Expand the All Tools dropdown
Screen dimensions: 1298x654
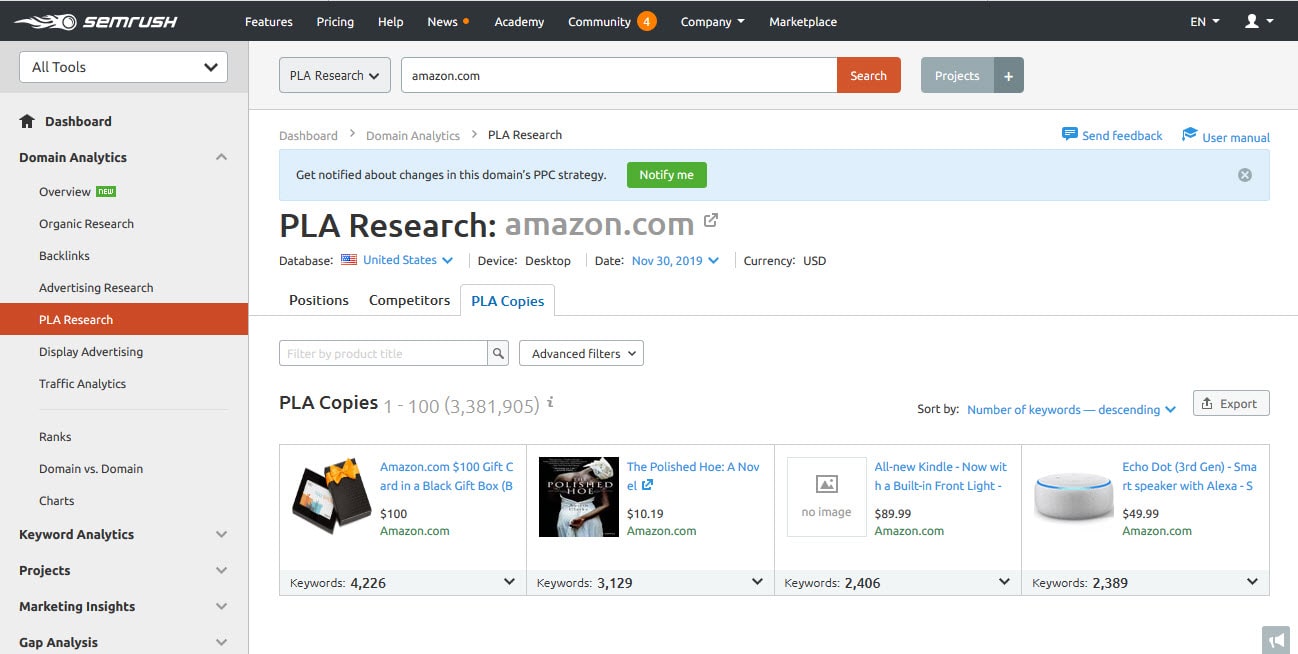[122, 66]
